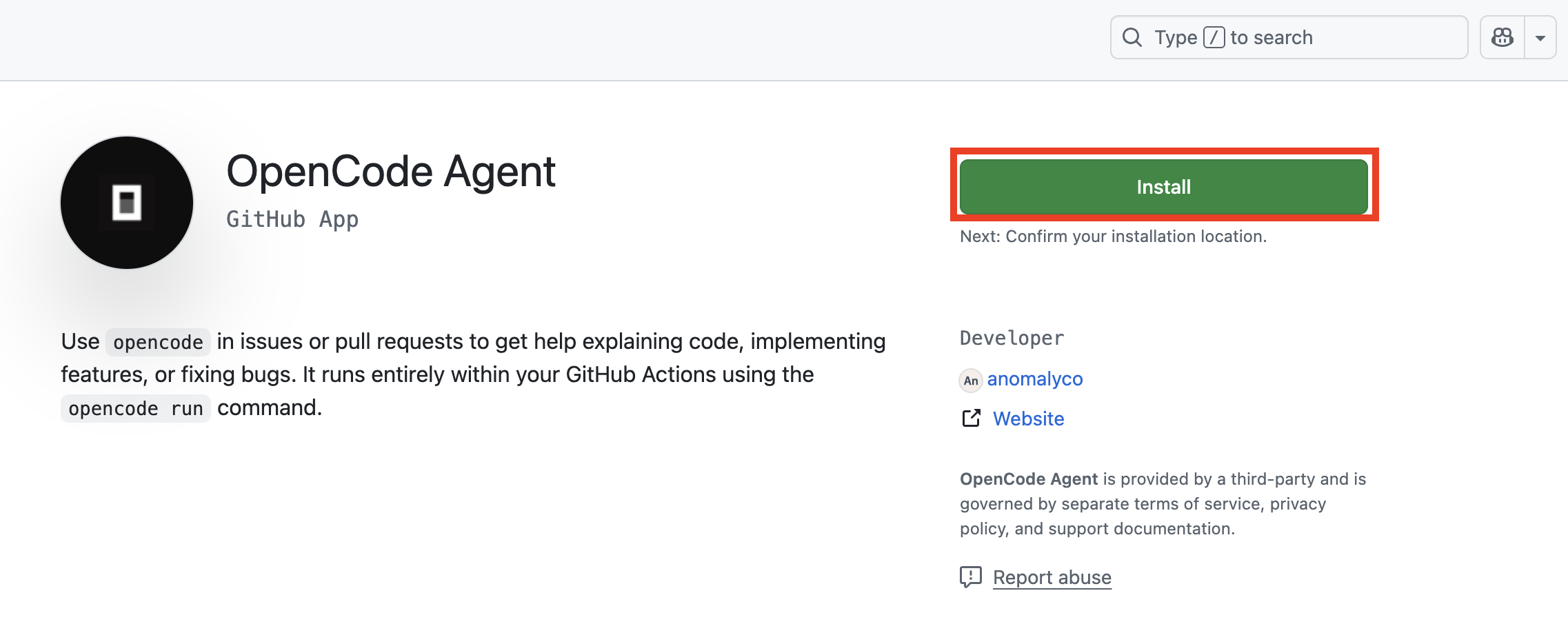Image resolution: width=1568 pixels, height=633 pixels.
Task: Click the green Install button
Action: (1163, 187)
